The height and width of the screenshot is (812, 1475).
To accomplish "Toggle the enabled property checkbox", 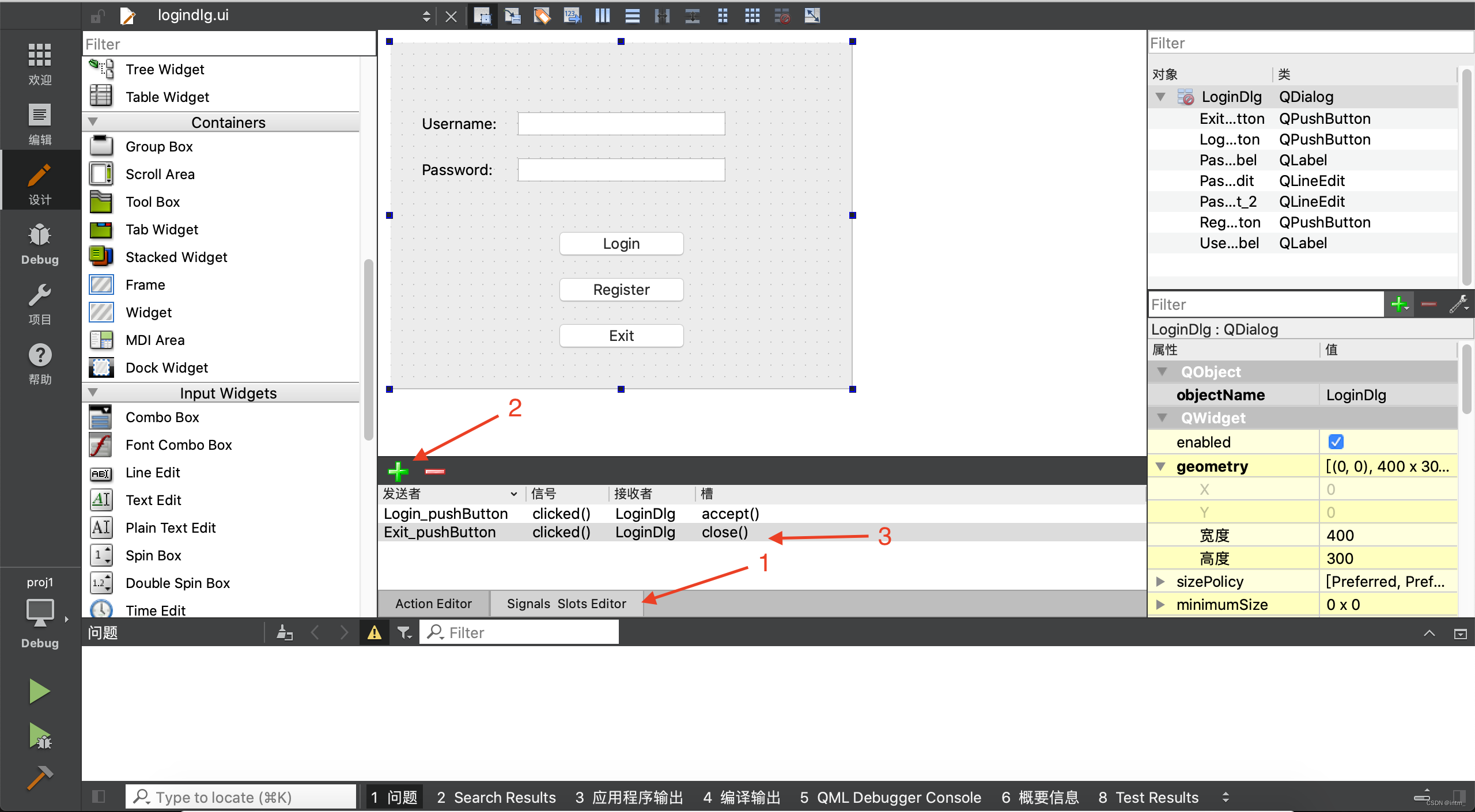I will [x=1336, y=442].
